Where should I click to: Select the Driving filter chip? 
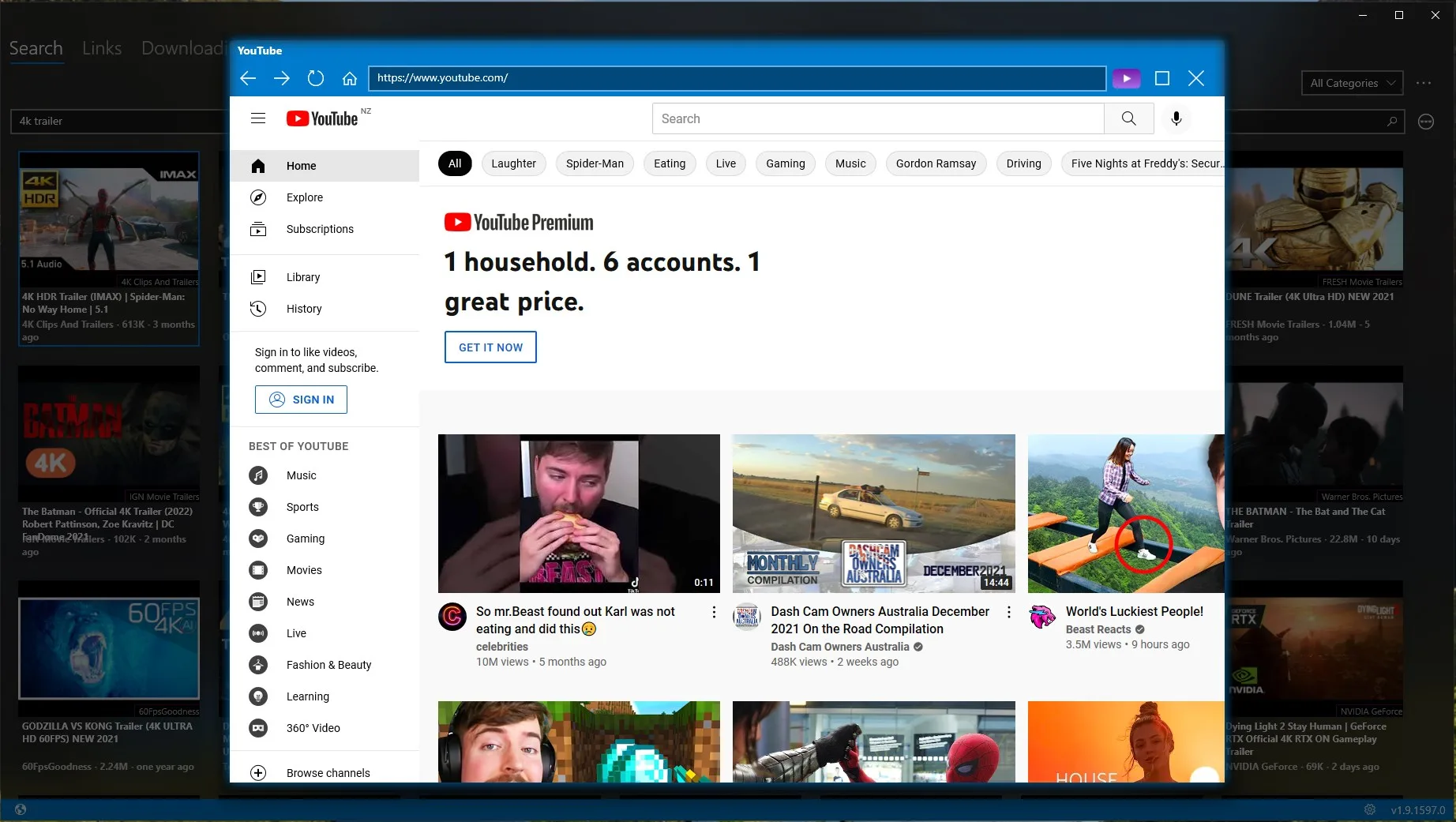1023,163
